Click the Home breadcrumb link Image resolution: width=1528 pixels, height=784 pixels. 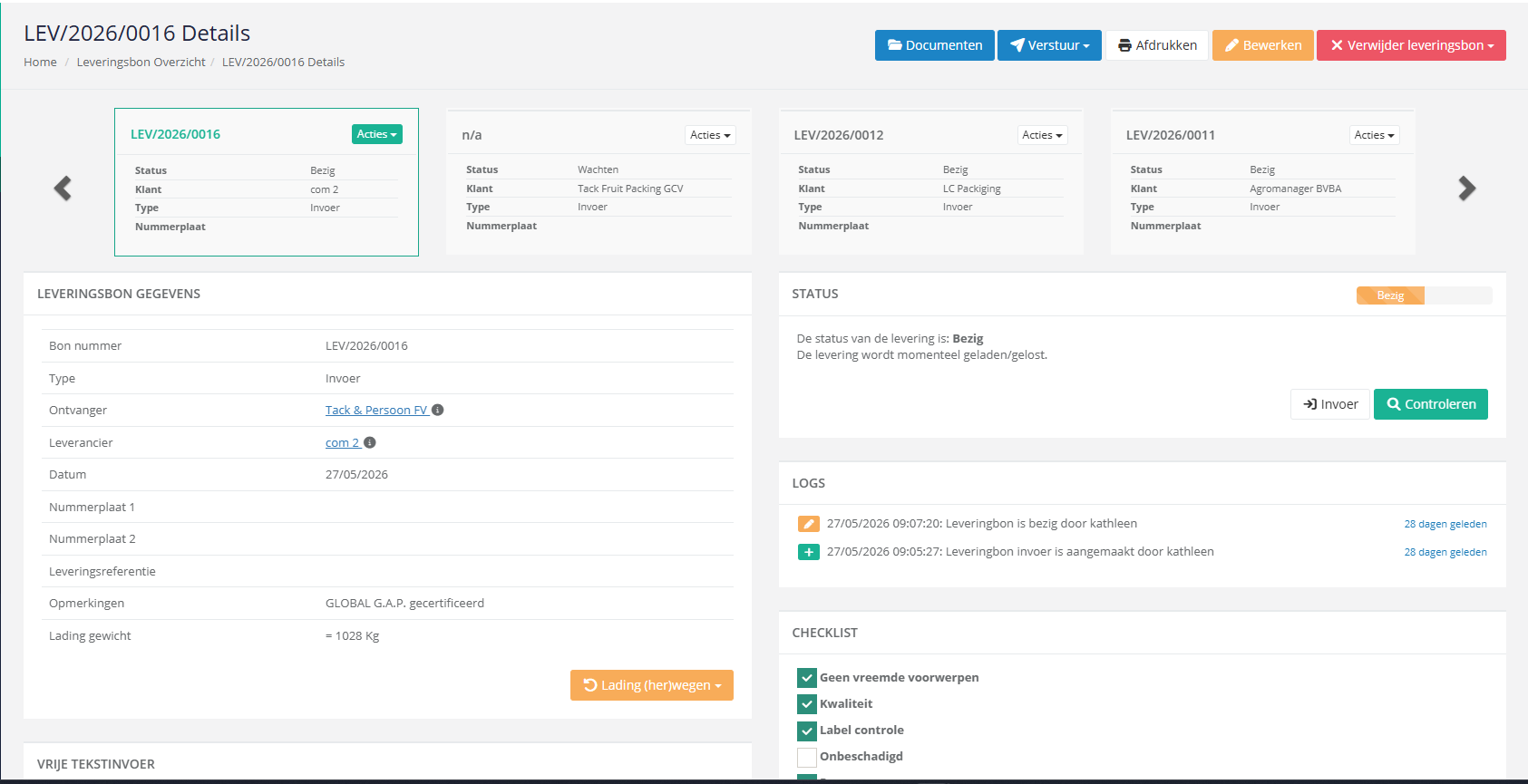[x=40, y=63]
